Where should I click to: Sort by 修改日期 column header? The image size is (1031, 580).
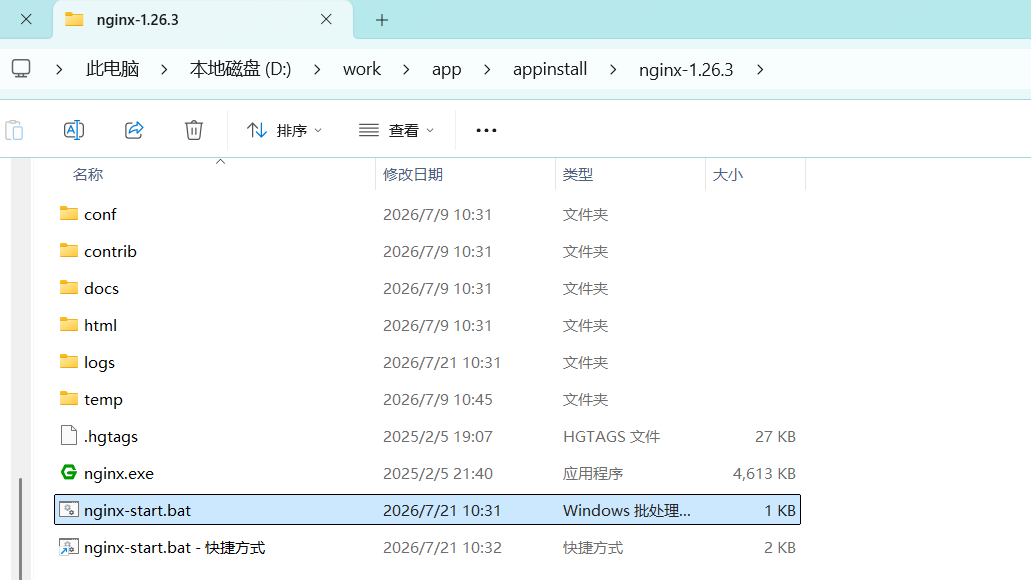pyautogui.click(x=413, y=175)
